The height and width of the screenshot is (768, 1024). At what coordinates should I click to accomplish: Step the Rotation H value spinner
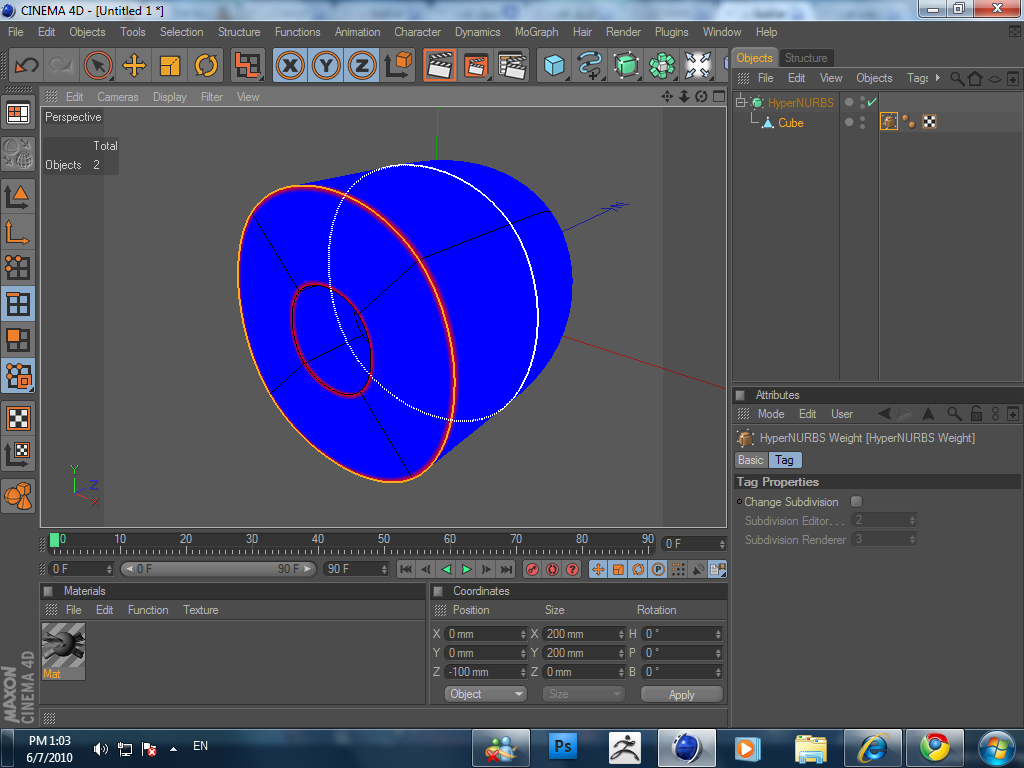tap(718, 634)
